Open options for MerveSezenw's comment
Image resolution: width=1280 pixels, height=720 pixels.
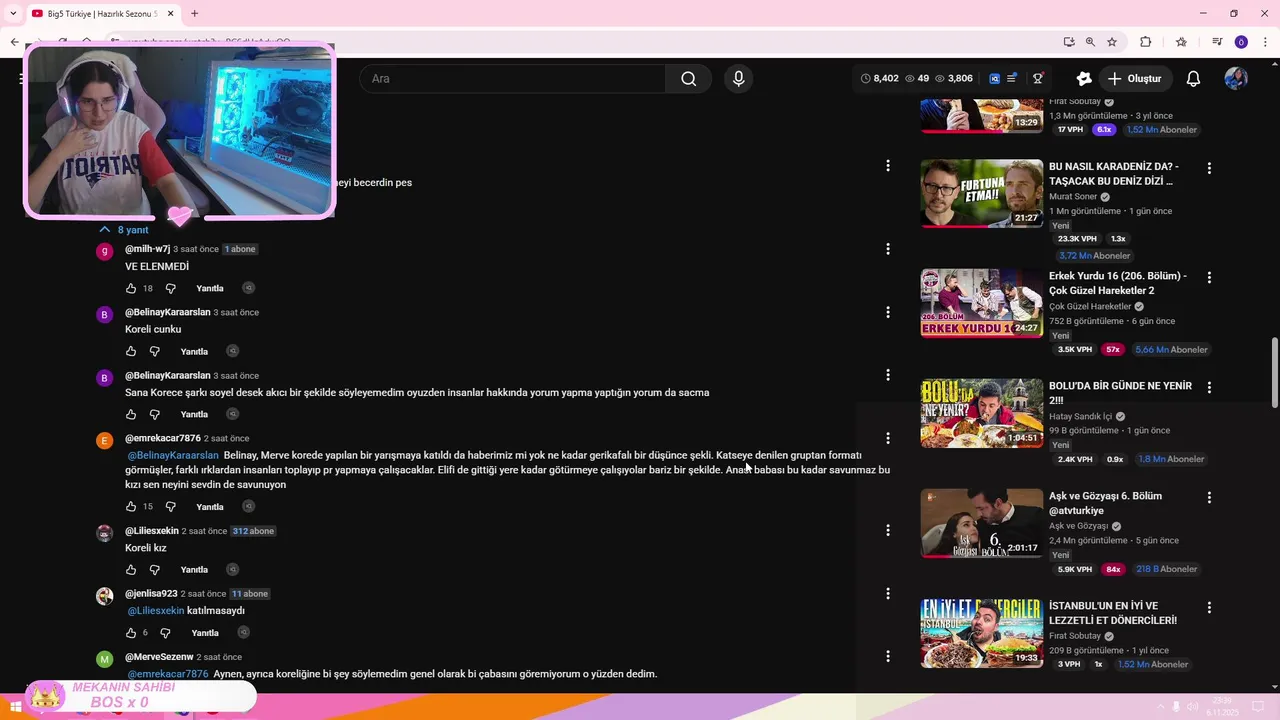(887, 656)
